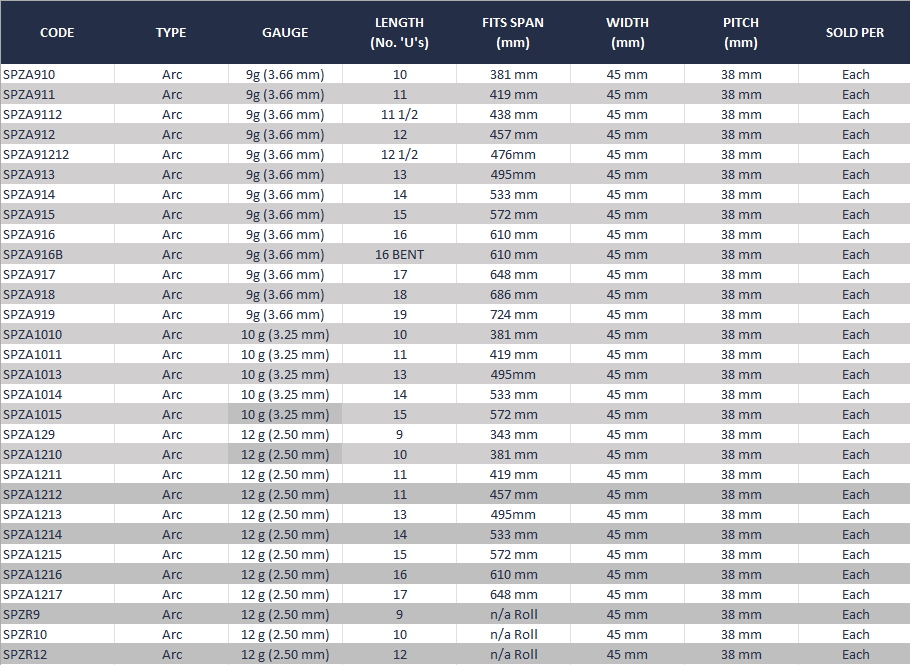The width and height of the screenshot is (910, 665).
Task: Click gauge cell in SPZA1010 row
Action: (285, 334)
